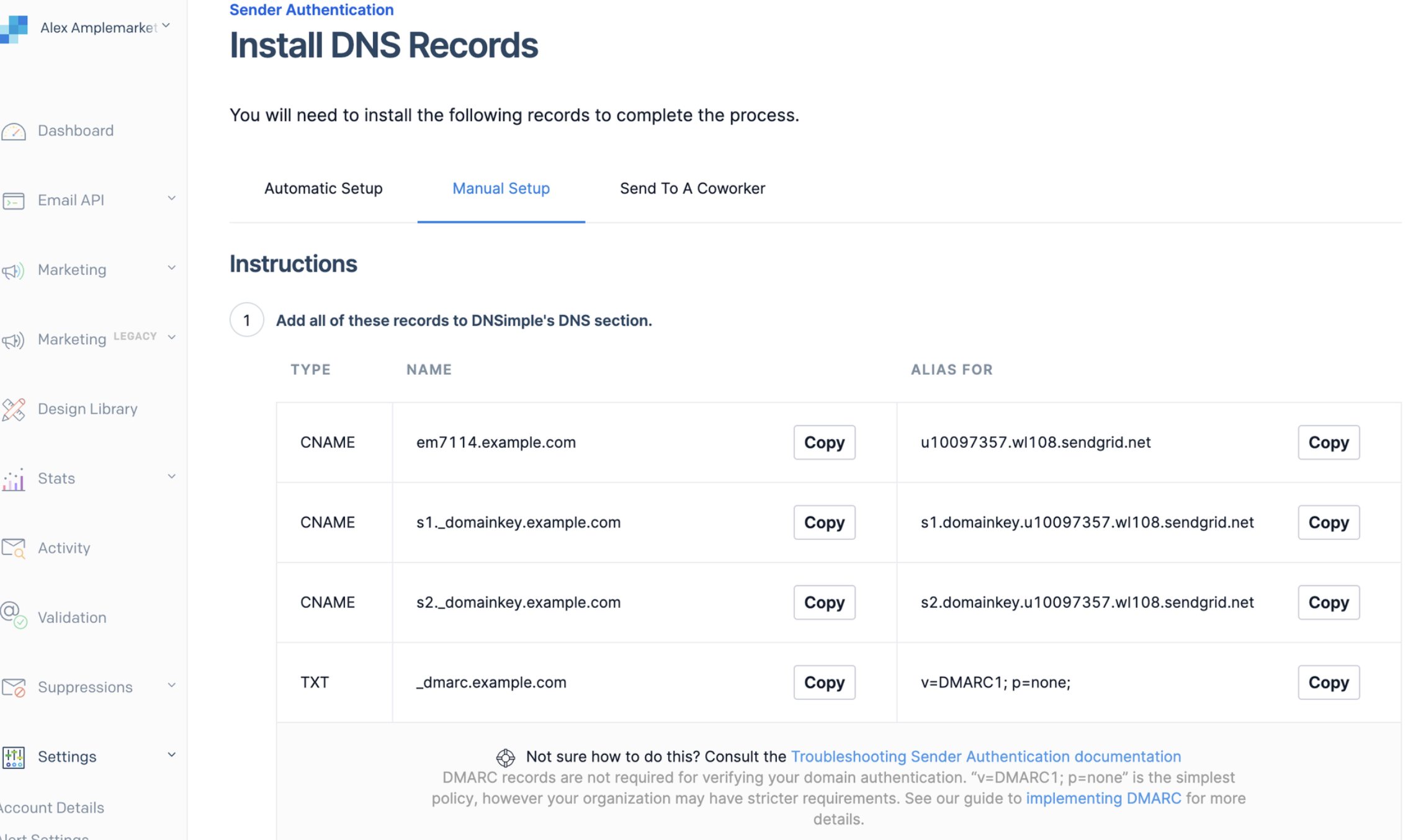Click the Suppressions envelope icon
The image size is (1421, 840).
pyautogui.click(x=14, y=687)
